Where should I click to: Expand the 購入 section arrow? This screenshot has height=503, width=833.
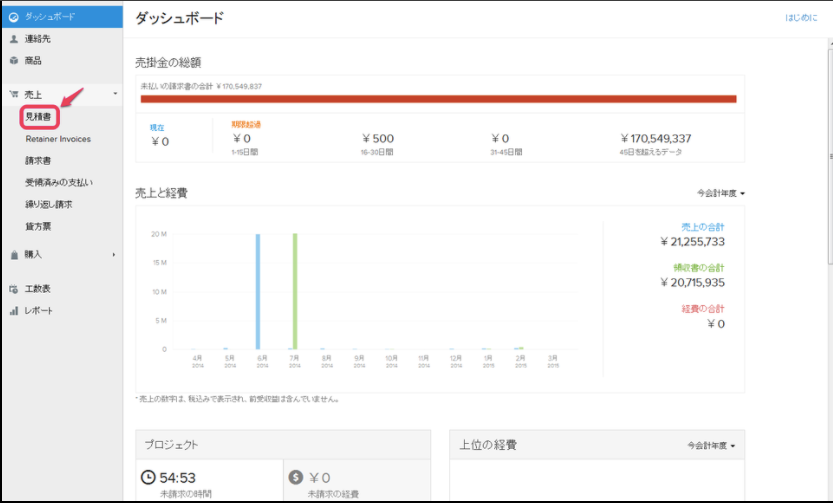[x=114, y=254]
